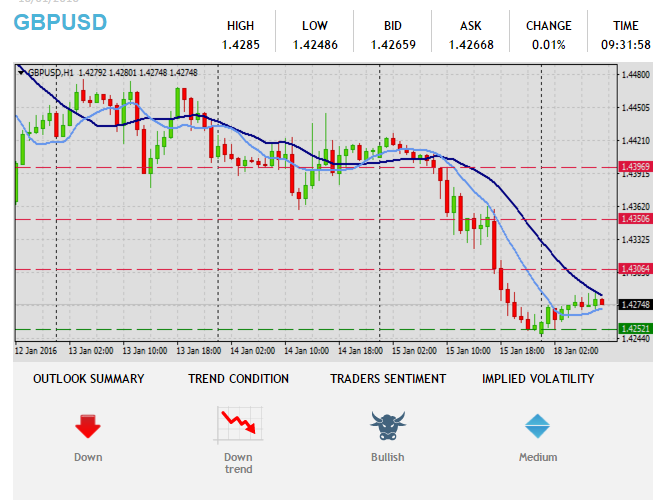667x502 pixels.
Task: Click the 14 Jan 02:00 time label
Action: [x=253, y=351]
